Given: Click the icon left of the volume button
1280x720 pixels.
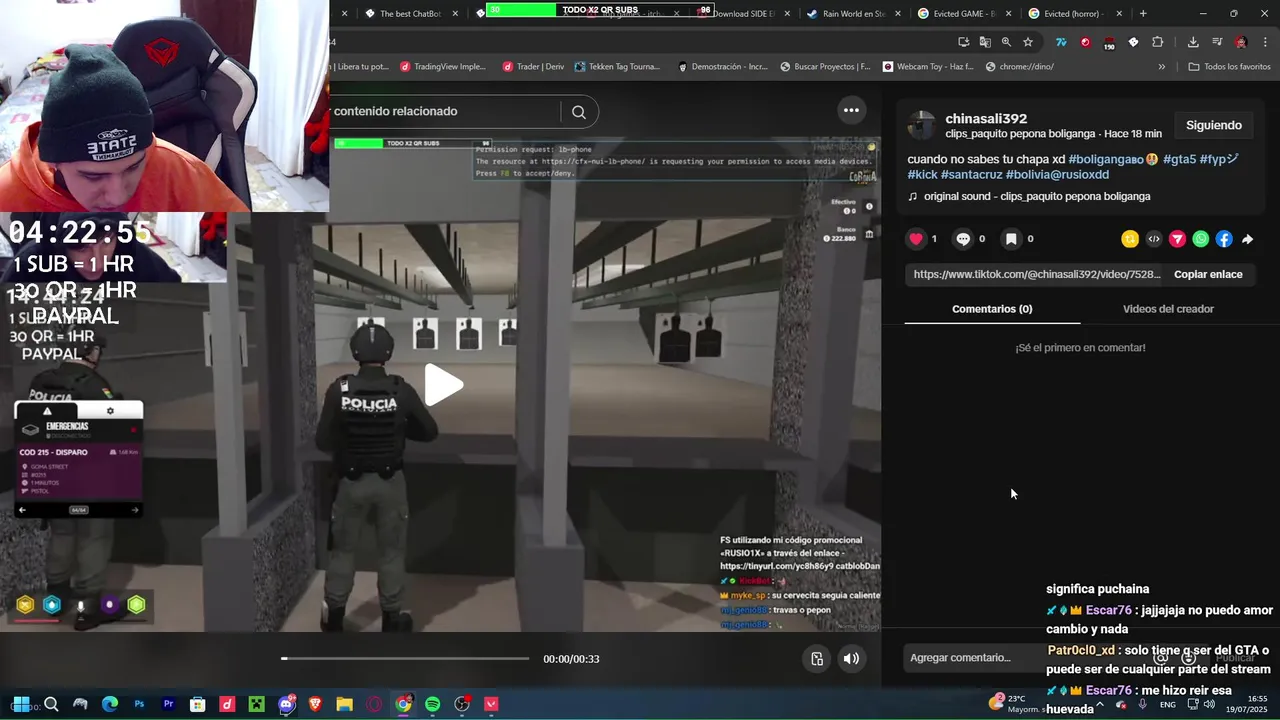Looking at the screenshot, I should coord(817,658).
